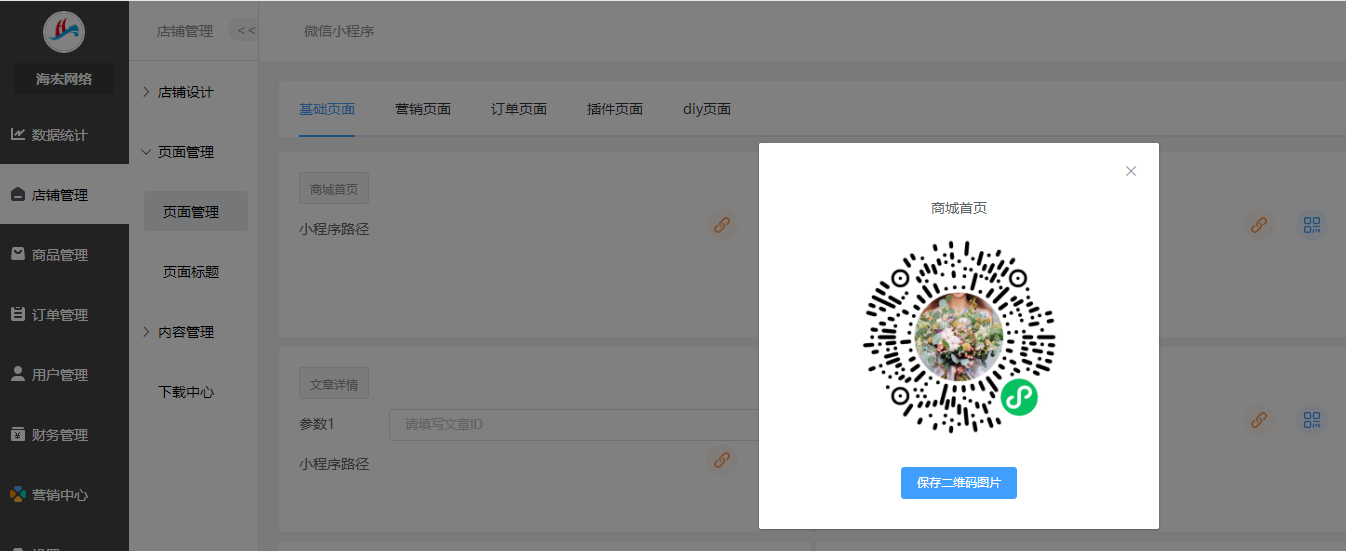The height and width of the screenshot is (551, 1346).
Task: Switch to diy页面 tab
Action: pos(707,109)
